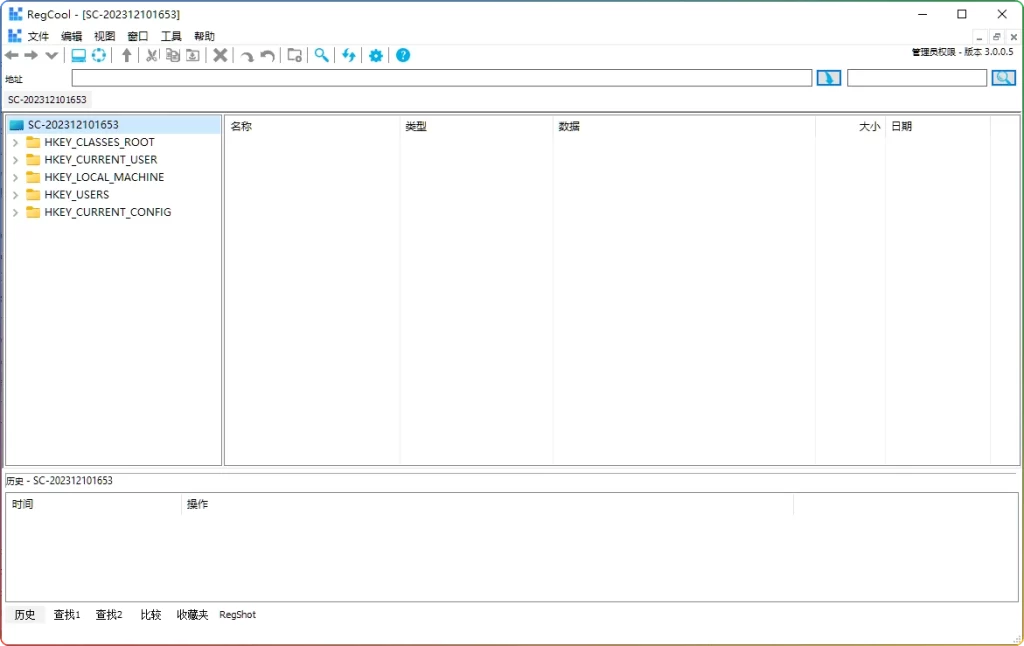Switch to the RegShot tab
Viewport: 1024px width, 646px height.
tap(237, 614)
